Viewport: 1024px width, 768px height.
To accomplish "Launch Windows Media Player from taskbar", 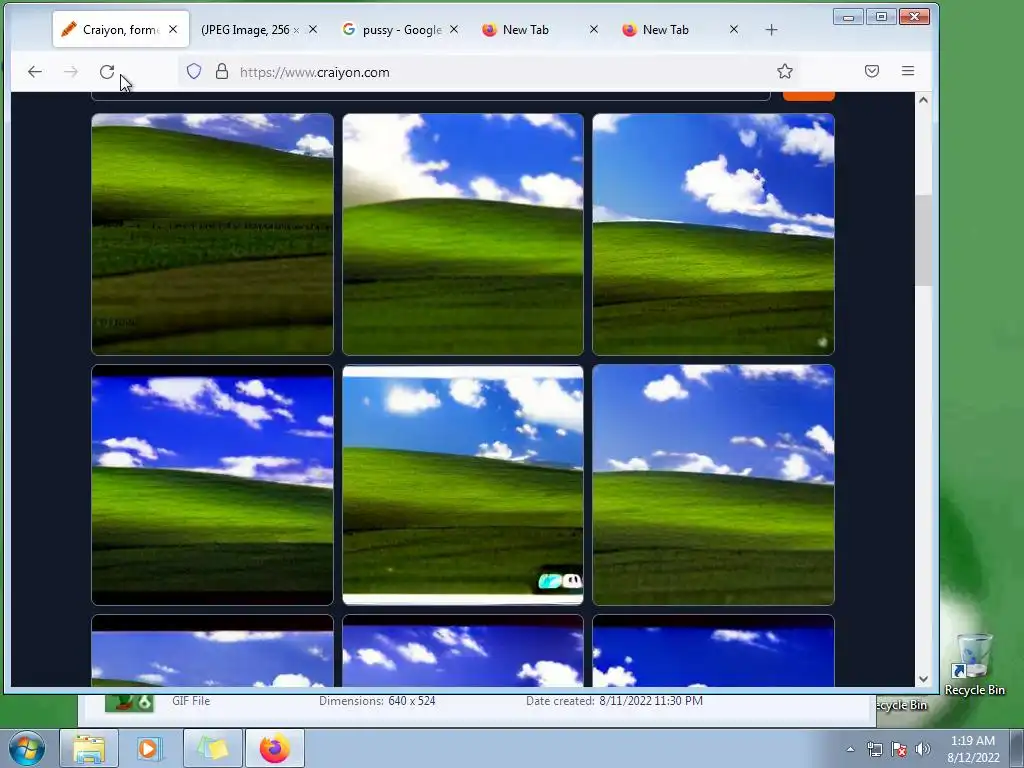I will pyautogui.click(x=148, y=748).
